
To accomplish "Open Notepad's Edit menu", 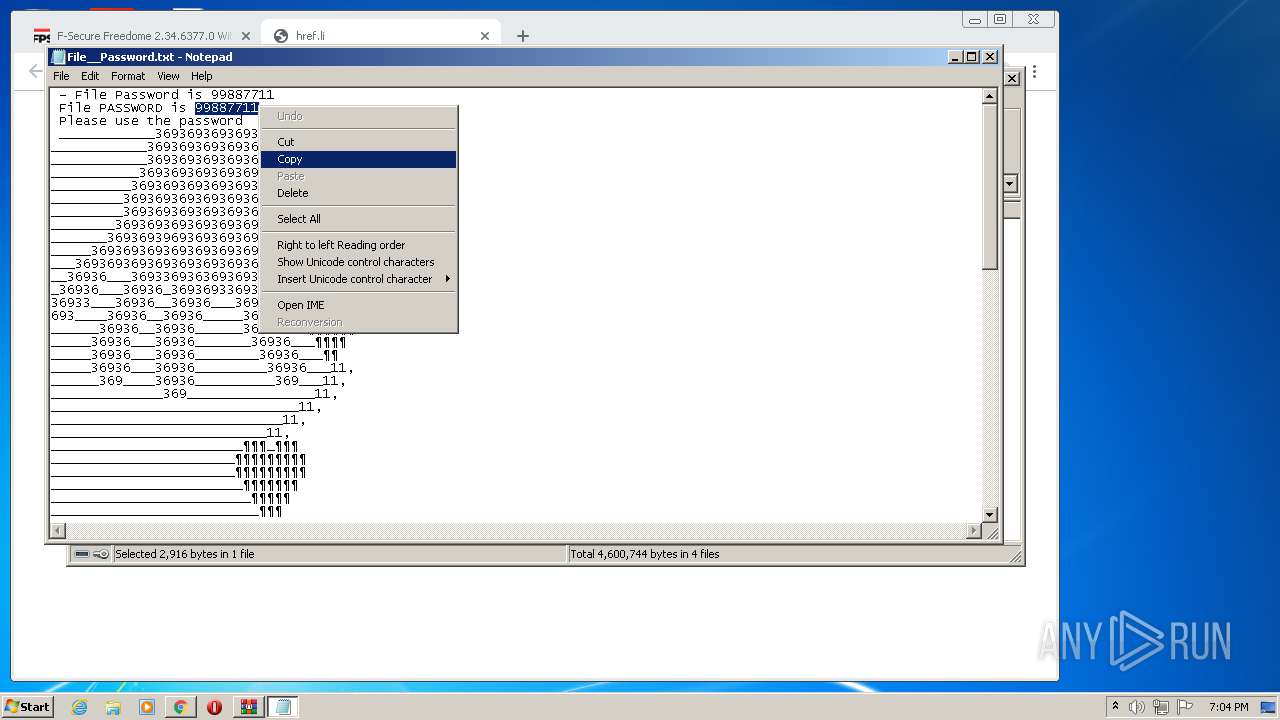I will point(90,76).
